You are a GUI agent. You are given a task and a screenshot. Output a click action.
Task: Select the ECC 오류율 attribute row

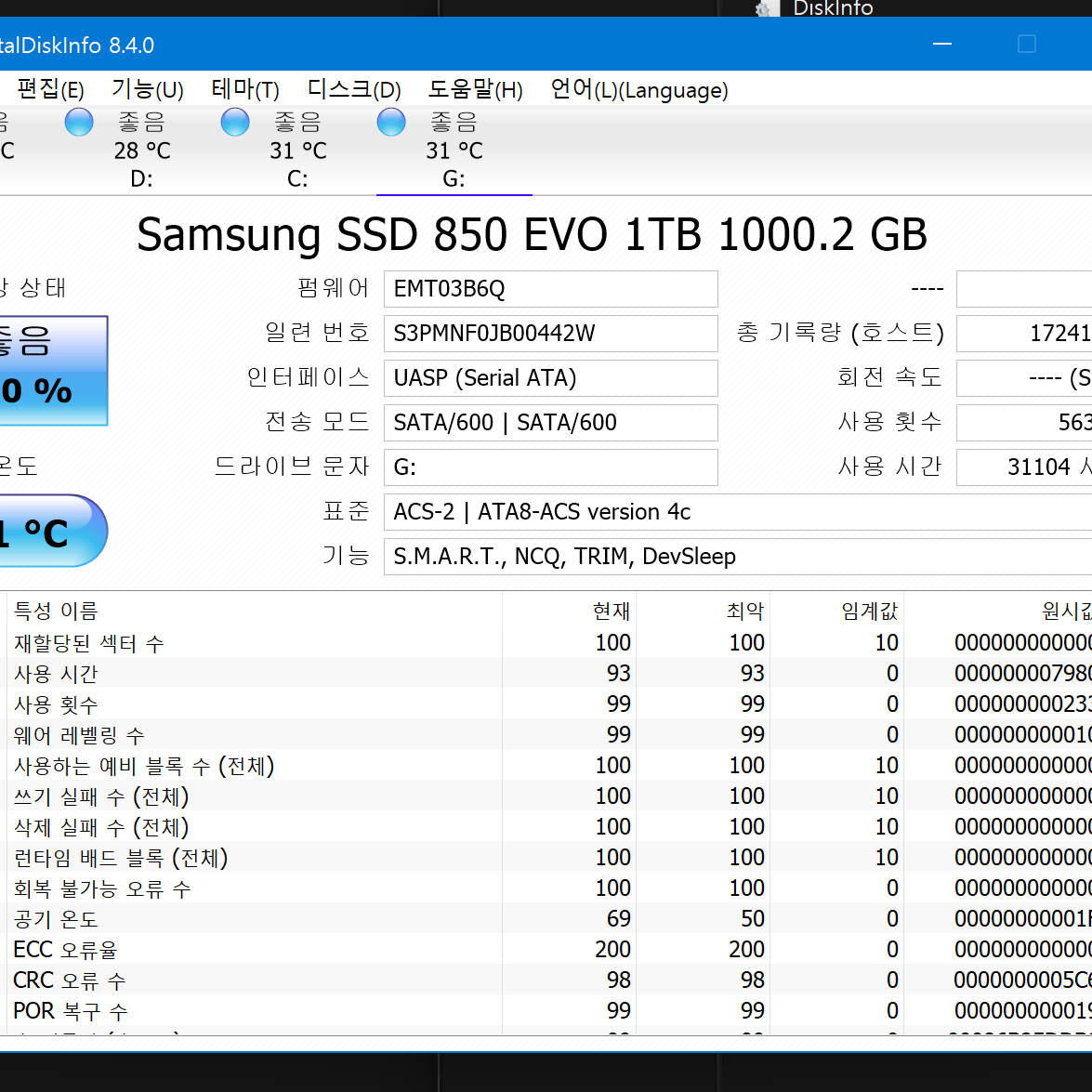coord(546,949)
